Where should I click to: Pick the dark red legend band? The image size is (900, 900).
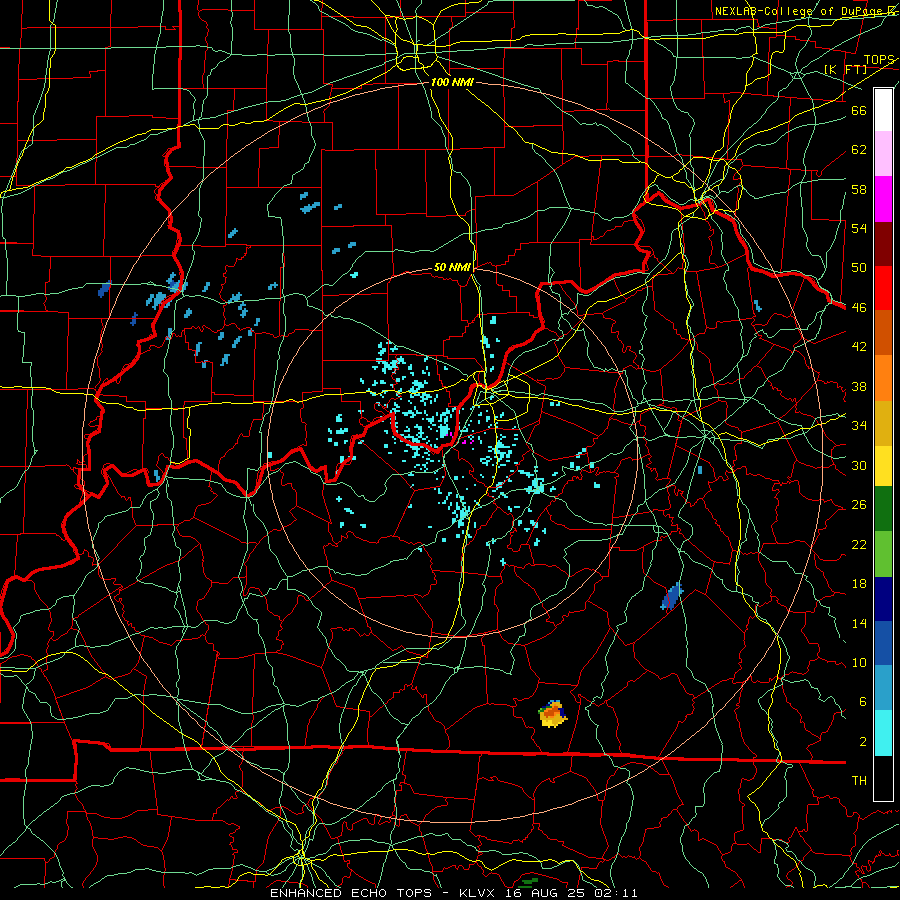pos(883,244)
